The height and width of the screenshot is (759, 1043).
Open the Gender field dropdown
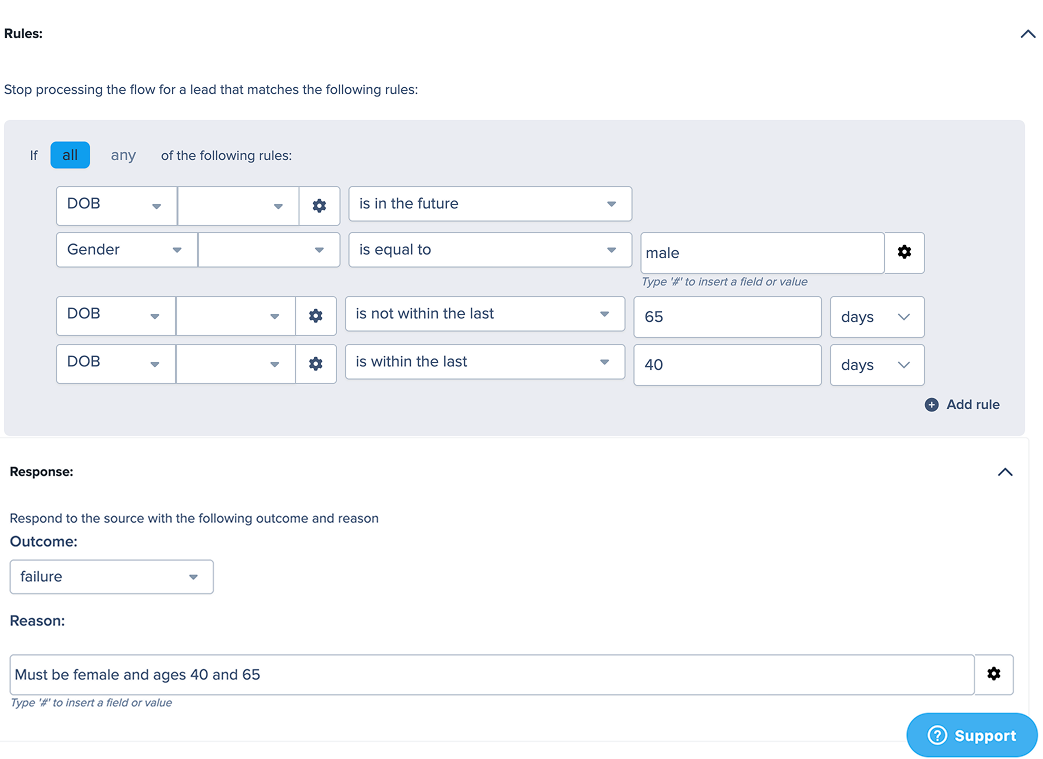pos(126,250)
